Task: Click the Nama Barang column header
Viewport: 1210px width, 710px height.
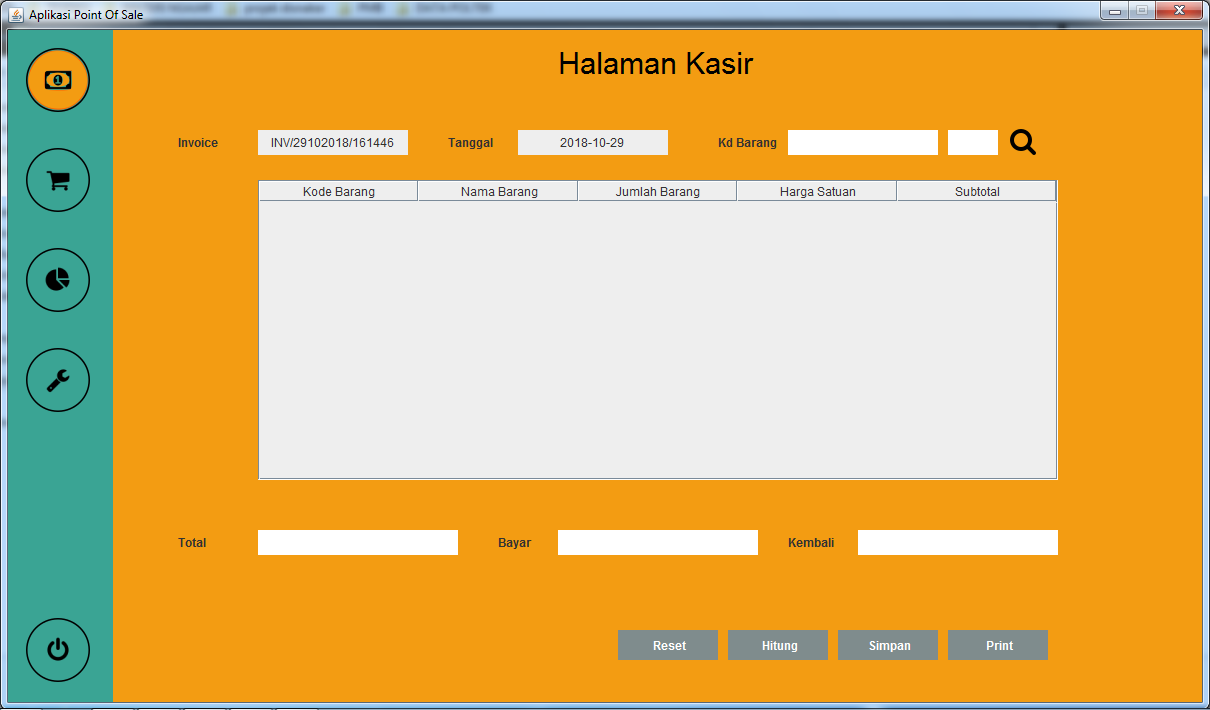Action: [496, 190]
